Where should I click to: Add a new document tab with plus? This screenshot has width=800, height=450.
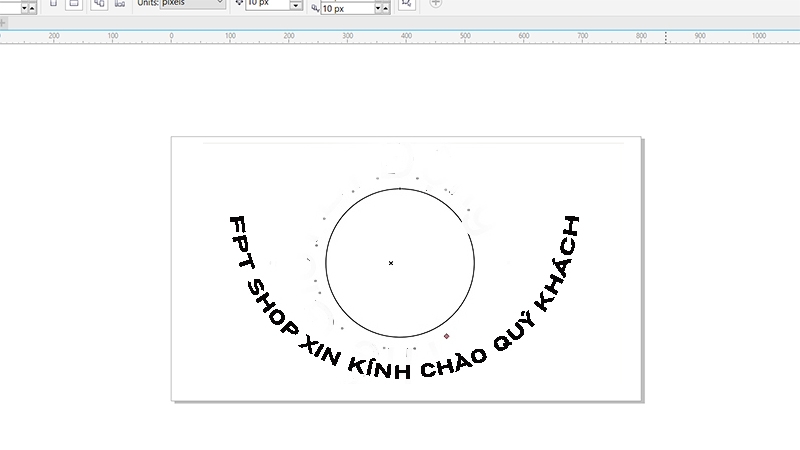tap(3, 23)
